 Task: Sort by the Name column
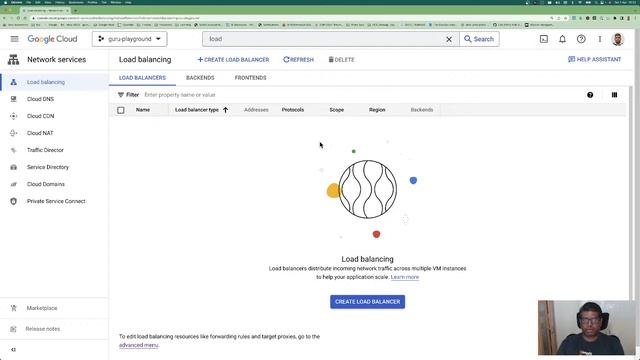(143, 110)
